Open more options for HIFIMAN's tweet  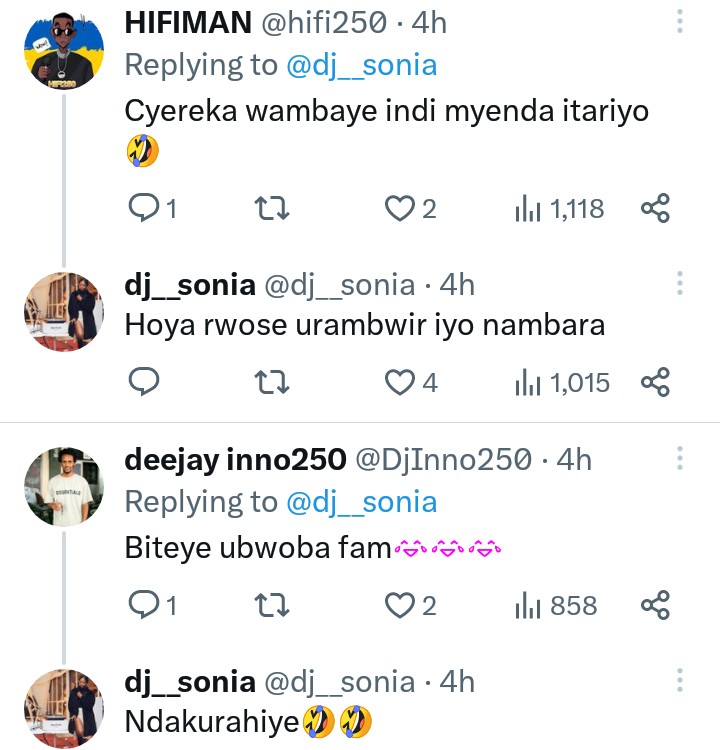(x=680, y=23)
